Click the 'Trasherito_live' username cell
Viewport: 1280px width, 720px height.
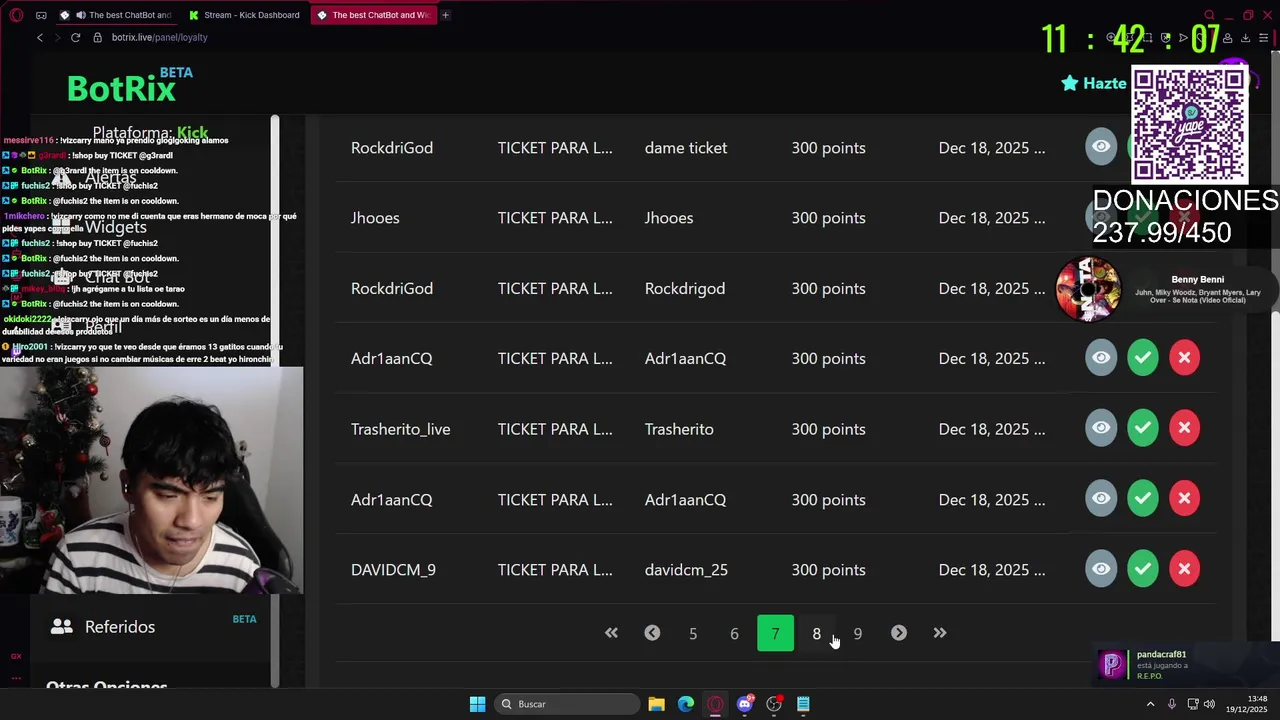click(x=400, y=429)
